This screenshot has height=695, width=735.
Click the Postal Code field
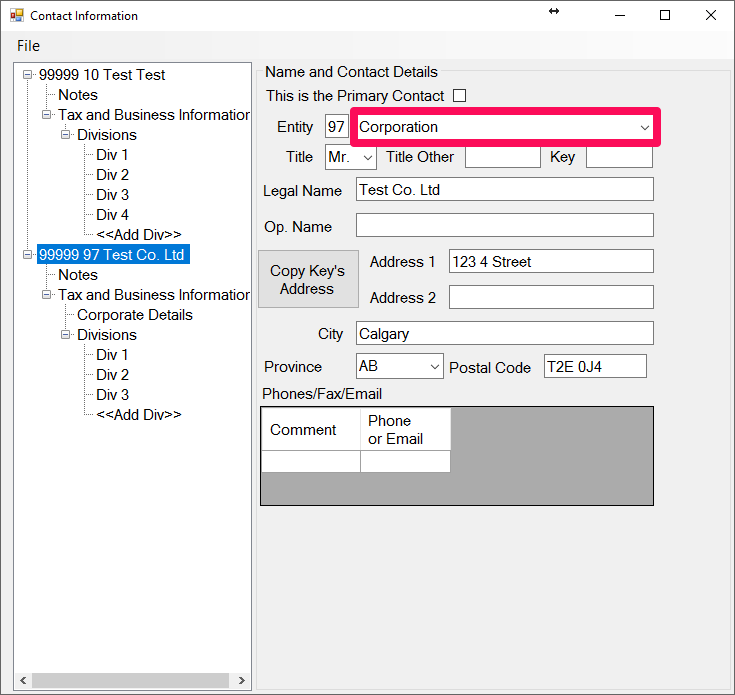(595, 367)
